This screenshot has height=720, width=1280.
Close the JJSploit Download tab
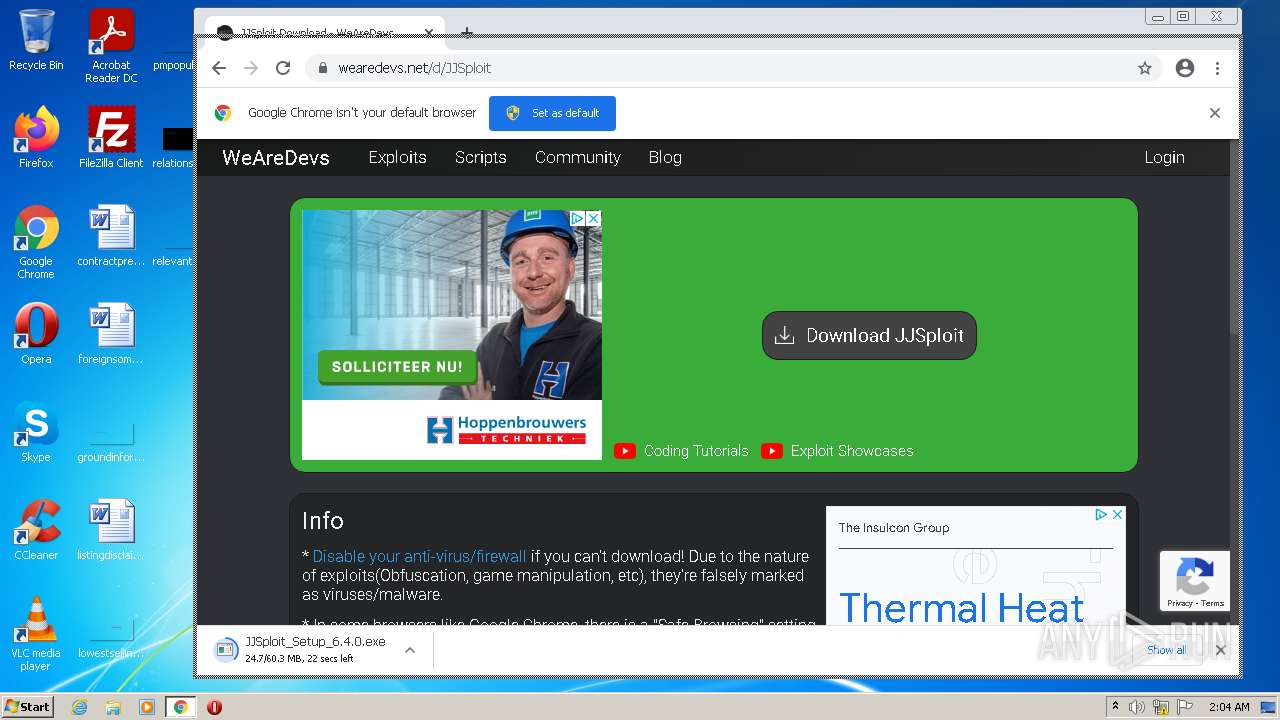(x=429, y=33)
